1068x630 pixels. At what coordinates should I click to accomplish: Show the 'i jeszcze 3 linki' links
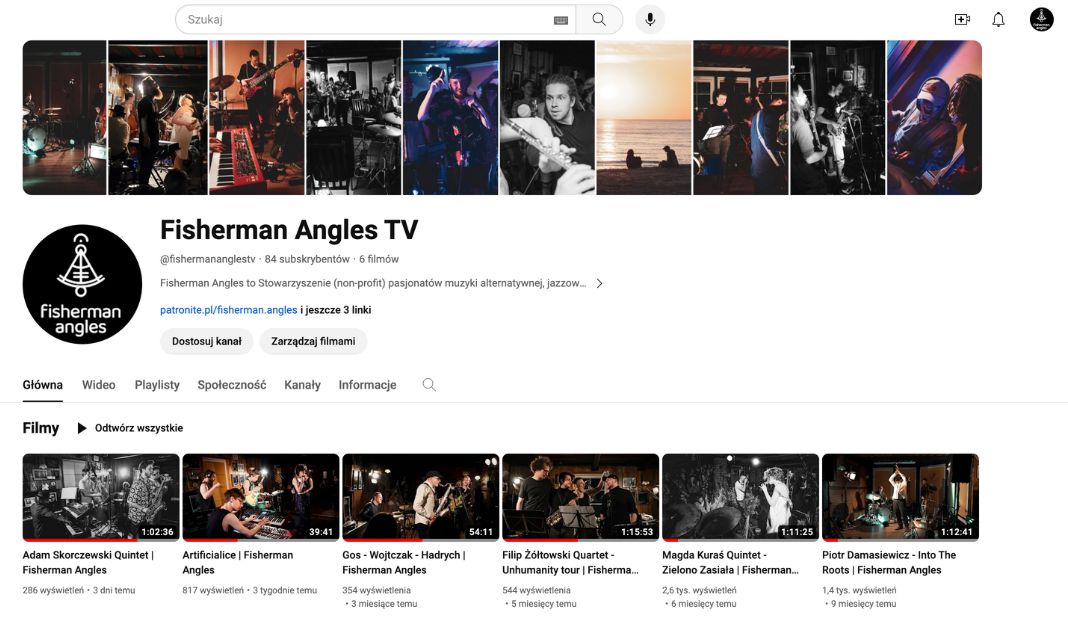tap(336, 310)
